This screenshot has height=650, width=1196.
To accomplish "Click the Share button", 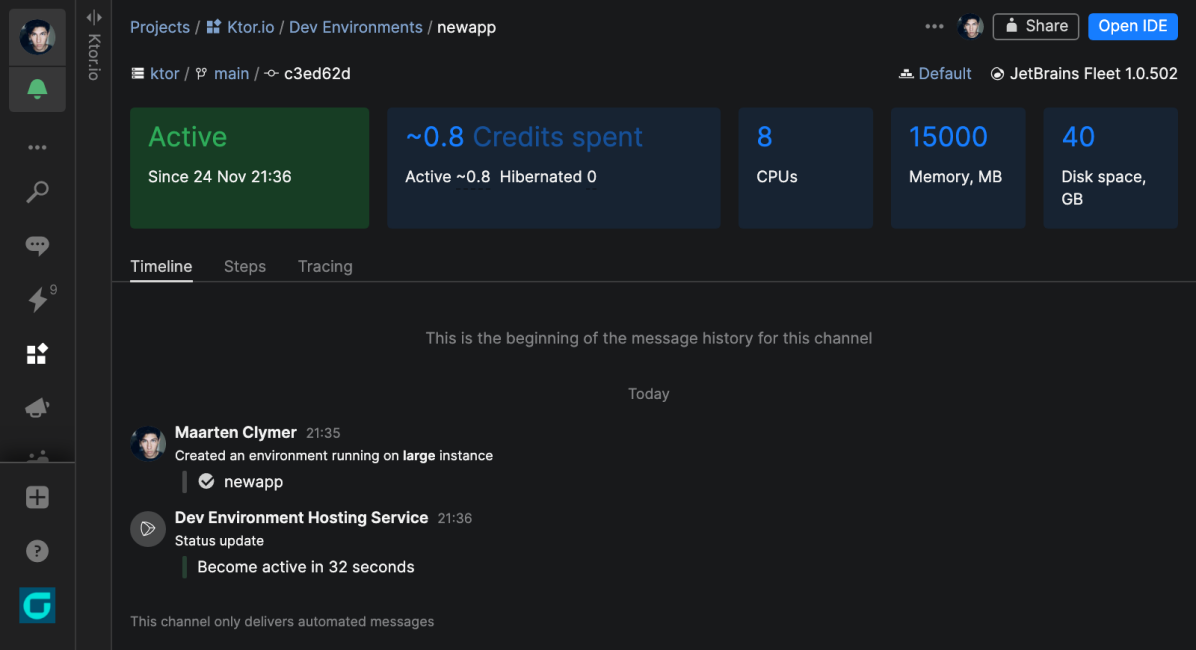I will [x=1036, y=27].
